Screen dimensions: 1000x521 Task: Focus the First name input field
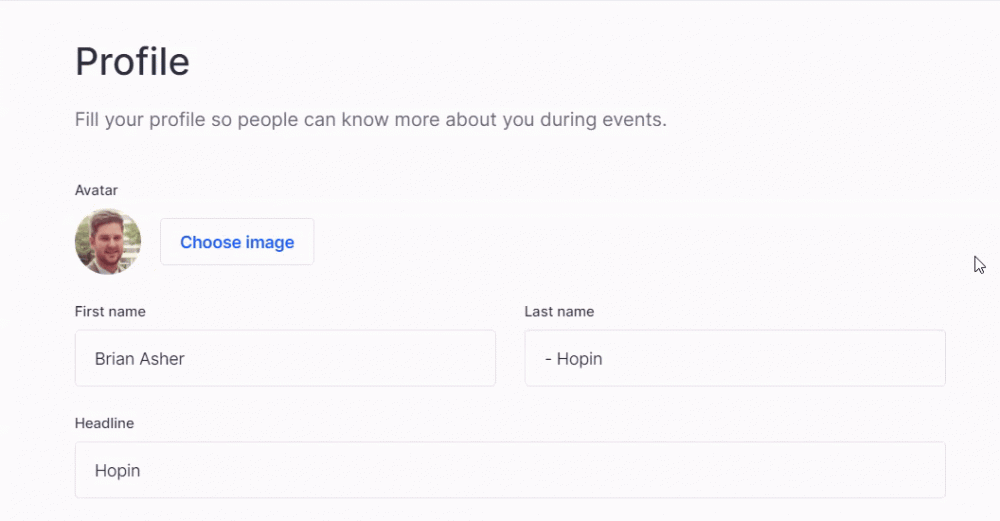point(285,358)
